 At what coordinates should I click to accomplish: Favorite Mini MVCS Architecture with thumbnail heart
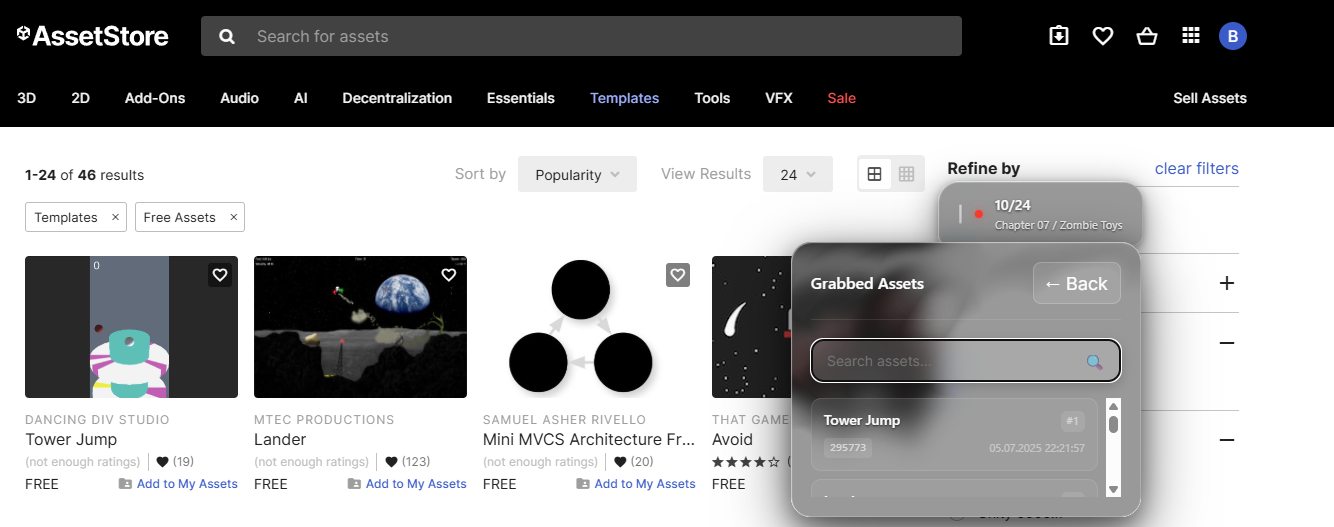pyautogui.click(x=678, y=275)
